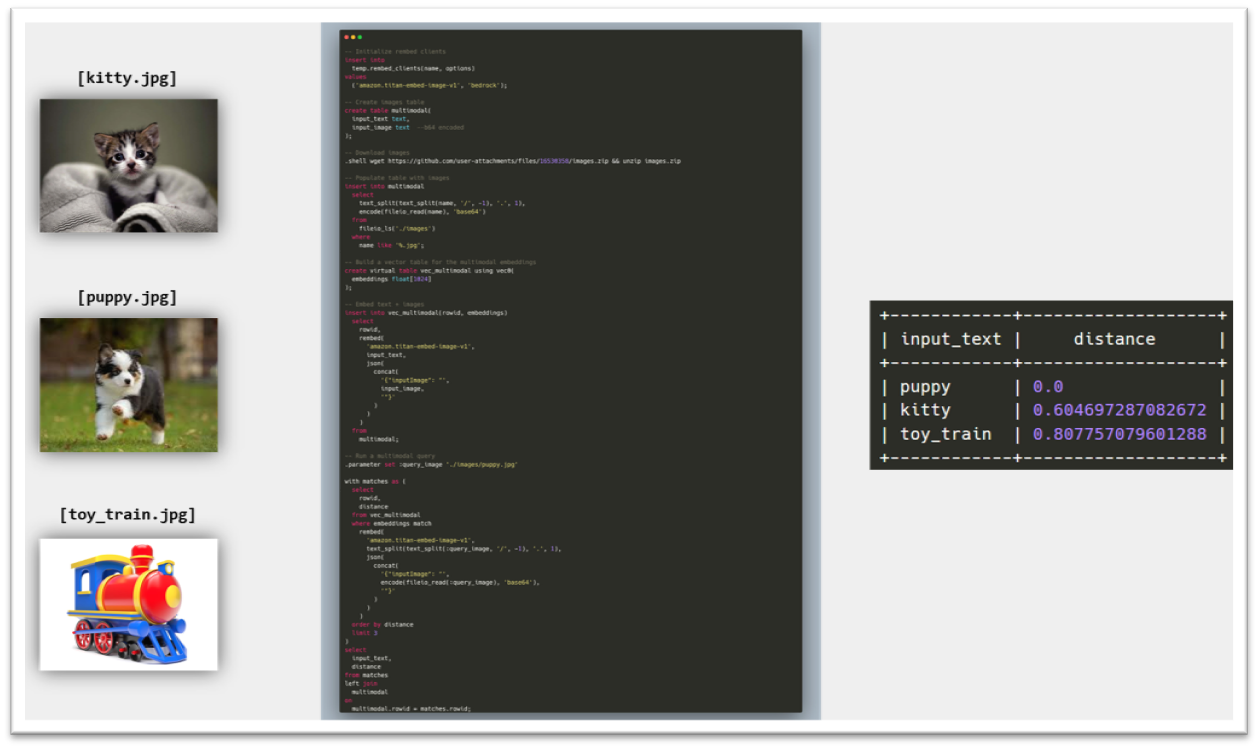This screenshot has height=749, width=1259.
Task: Click the [kitty.jpg] filename label
Action: [x=127, y=78]
